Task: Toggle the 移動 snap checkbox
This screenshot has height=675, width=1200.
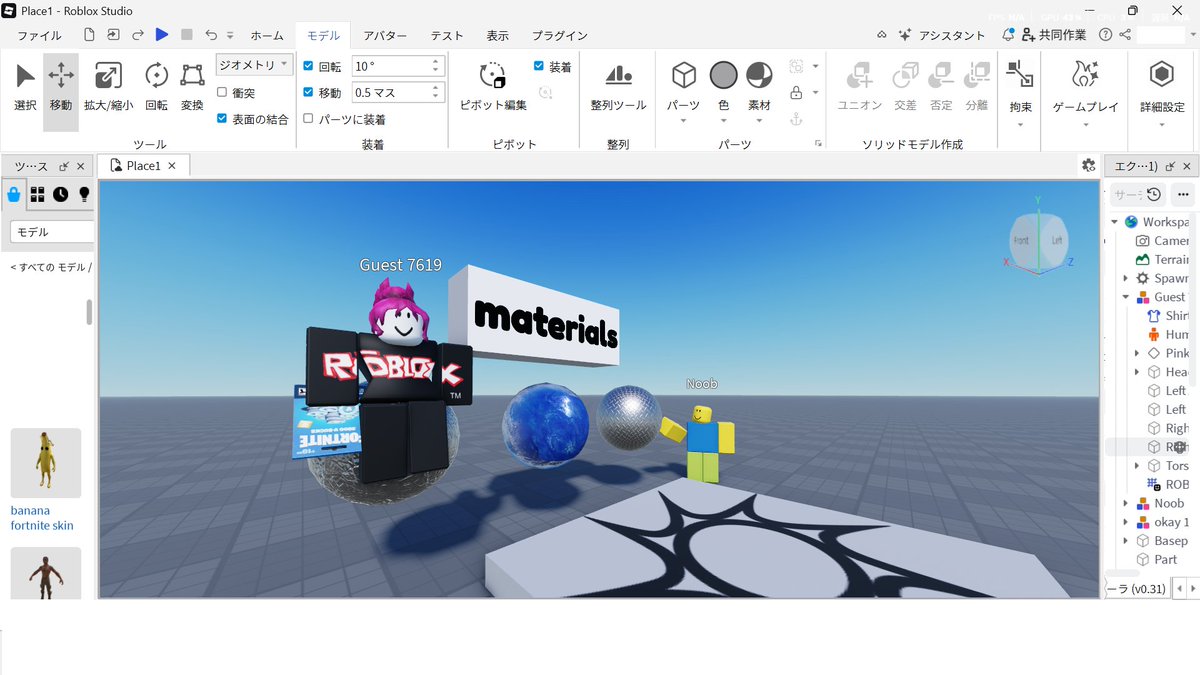Action: coord(308,92)
